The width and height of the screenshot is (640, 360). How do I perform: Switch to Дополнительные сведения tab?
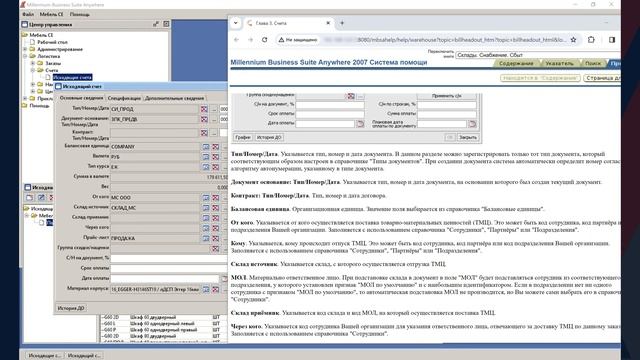[174, 98]
